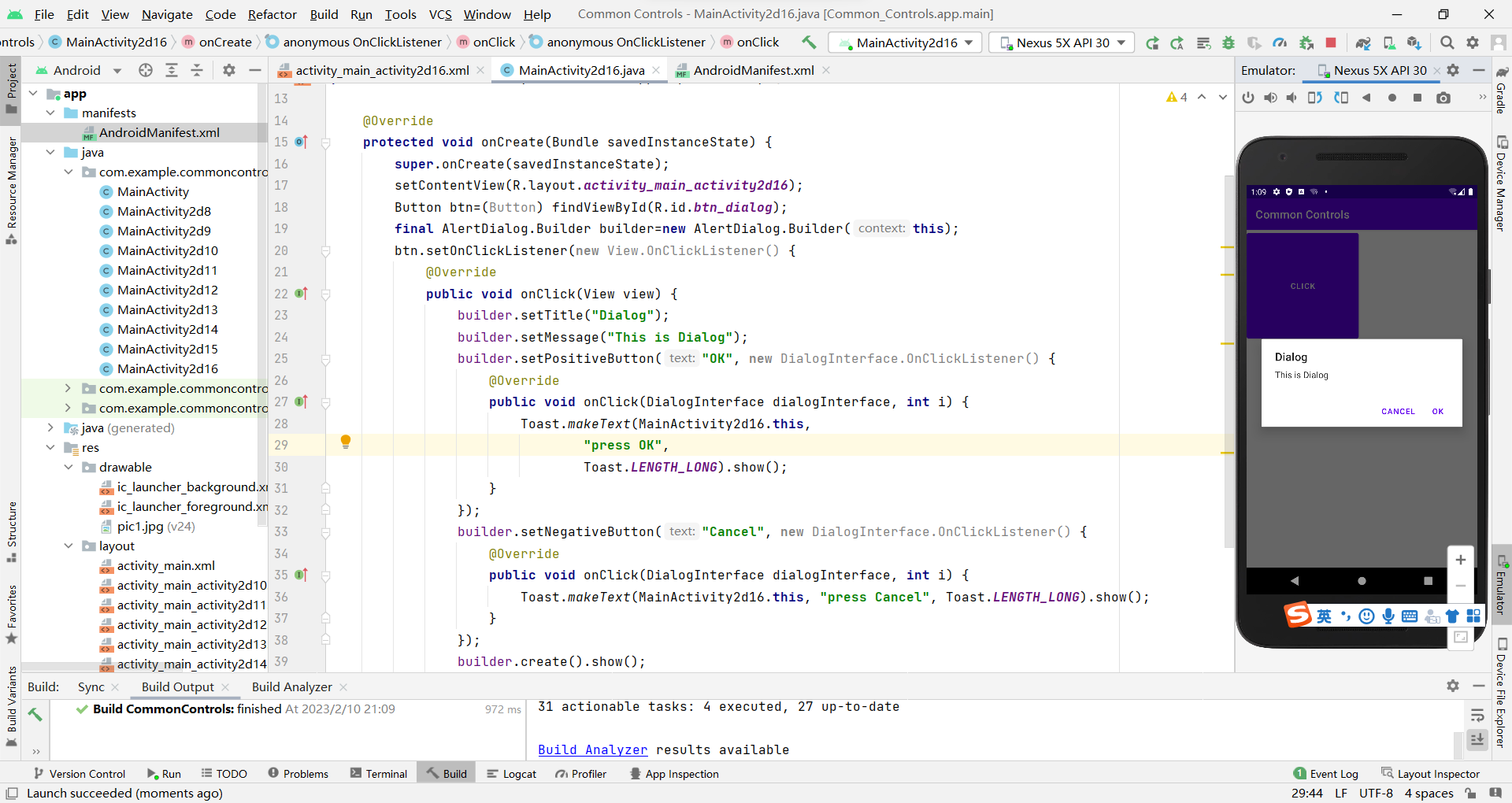Open Search Everywhere with the magnifier
The image size is (1512, 803).
point(1447,43)
